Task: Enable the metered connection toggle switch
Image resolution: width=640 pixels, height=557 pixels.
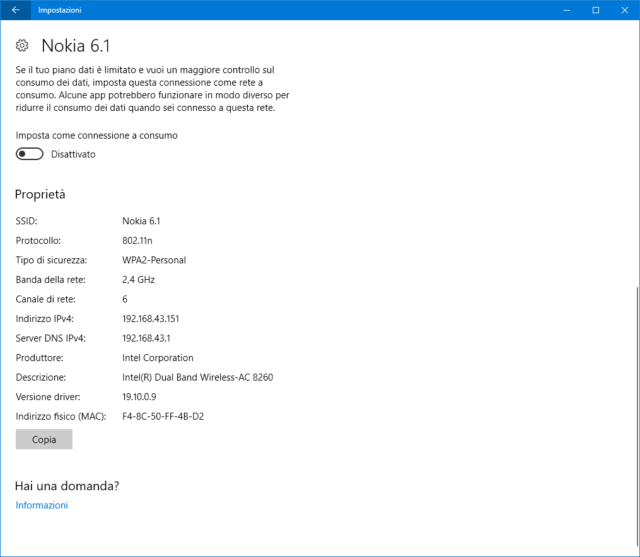Action: point(30,154)
